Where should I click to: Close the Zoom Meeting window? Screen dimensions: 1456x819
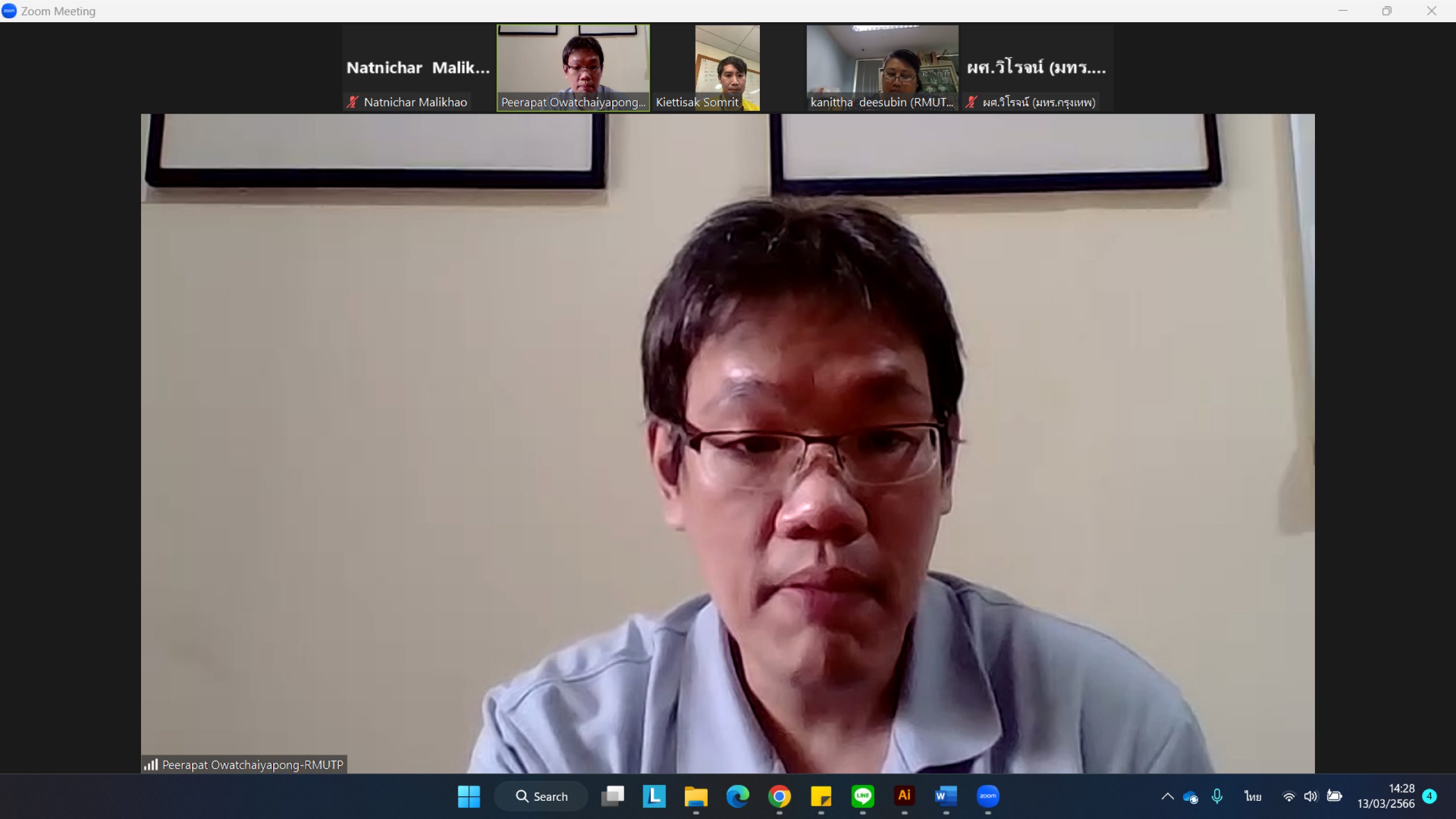tap(1432, 11)
